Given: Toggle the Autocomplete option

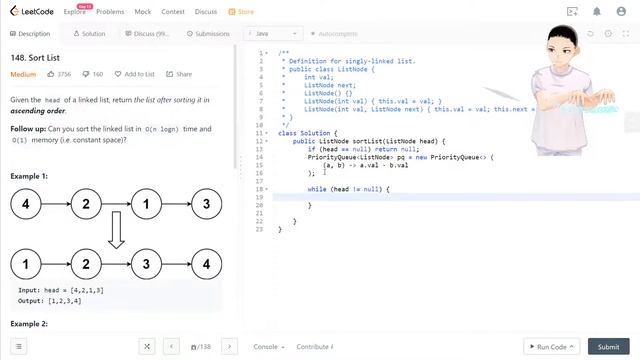Looking at the screenshot, I should [334, 33].
